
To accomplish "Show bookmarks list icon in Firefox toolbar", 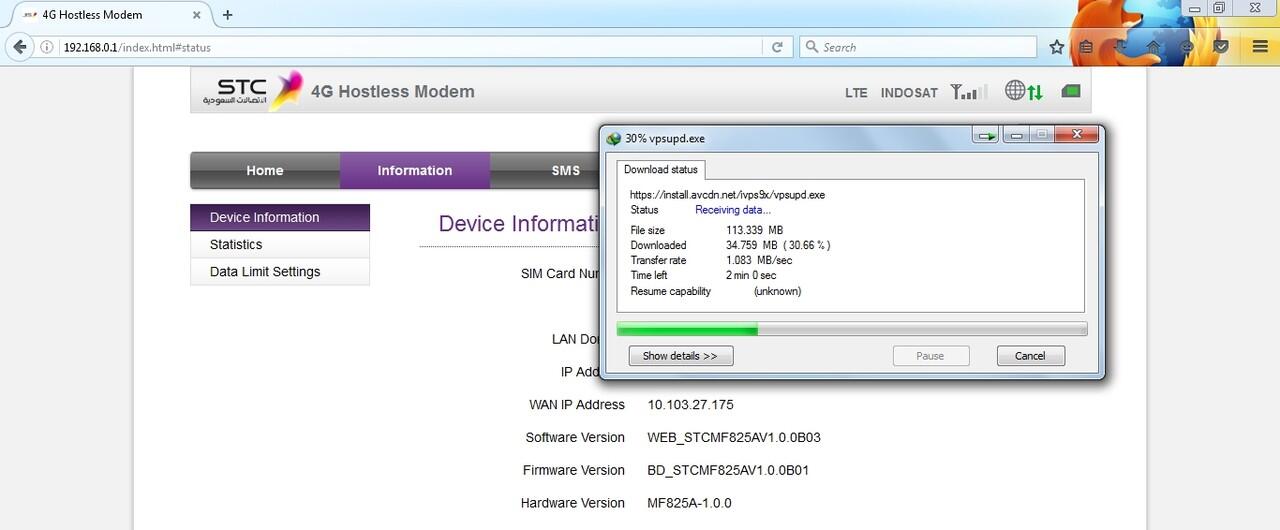I will [1086, 47].
